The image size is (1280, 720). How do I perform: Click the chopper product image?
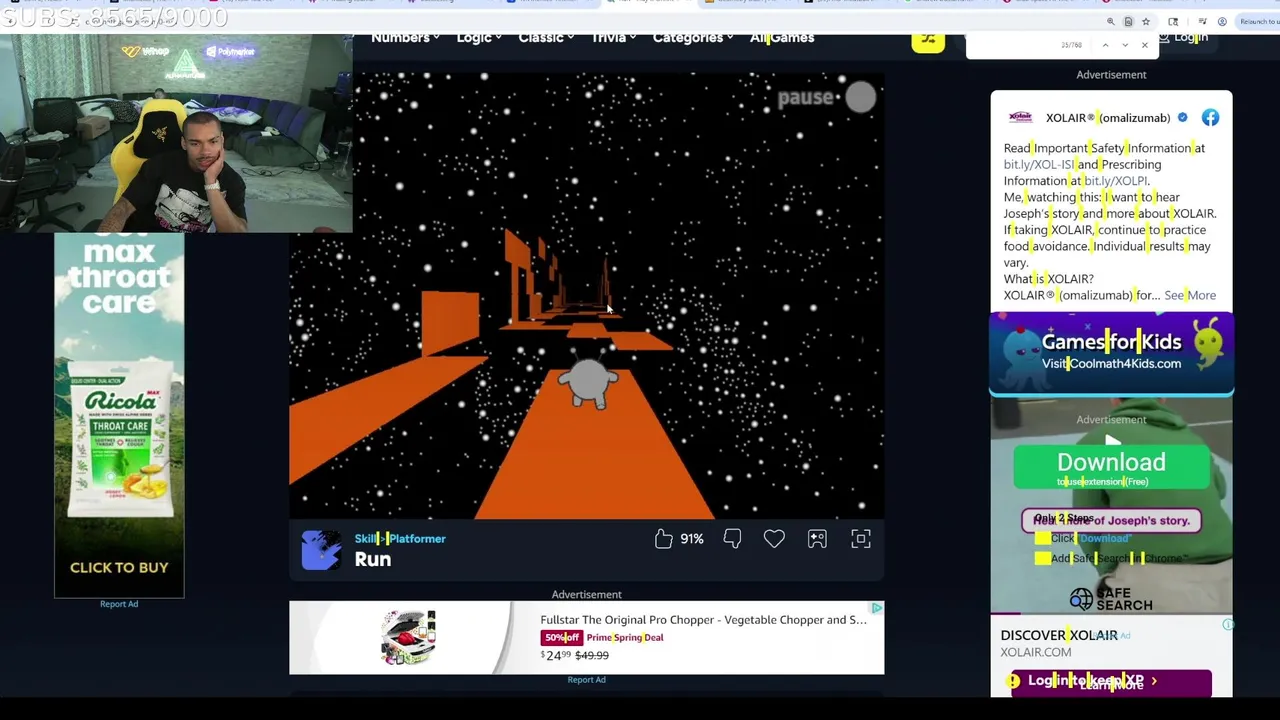point(408,637)
